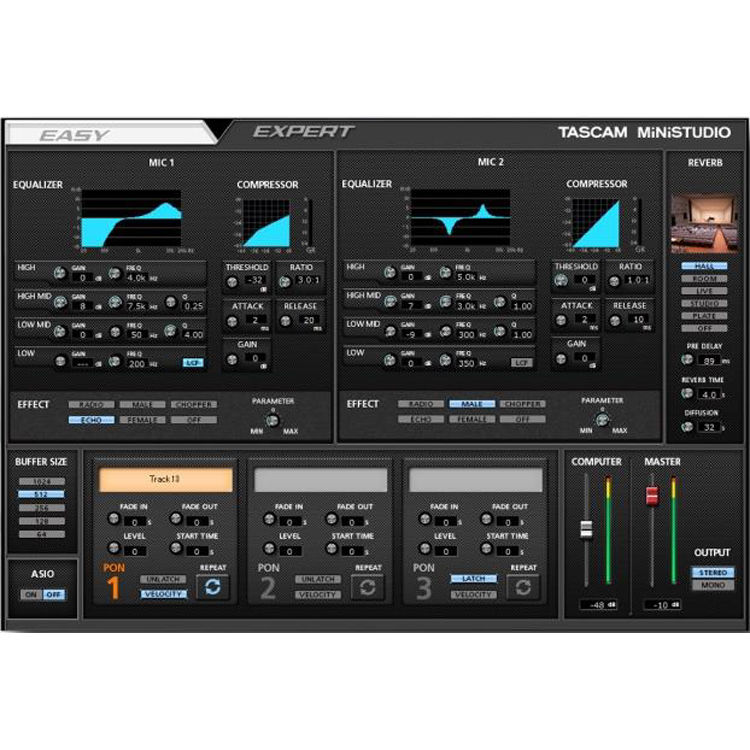Click the MIC 2 HIGH MID frequency knob
Screen dimensions: 750x750
pyautogui.click(x=445, y=301)
